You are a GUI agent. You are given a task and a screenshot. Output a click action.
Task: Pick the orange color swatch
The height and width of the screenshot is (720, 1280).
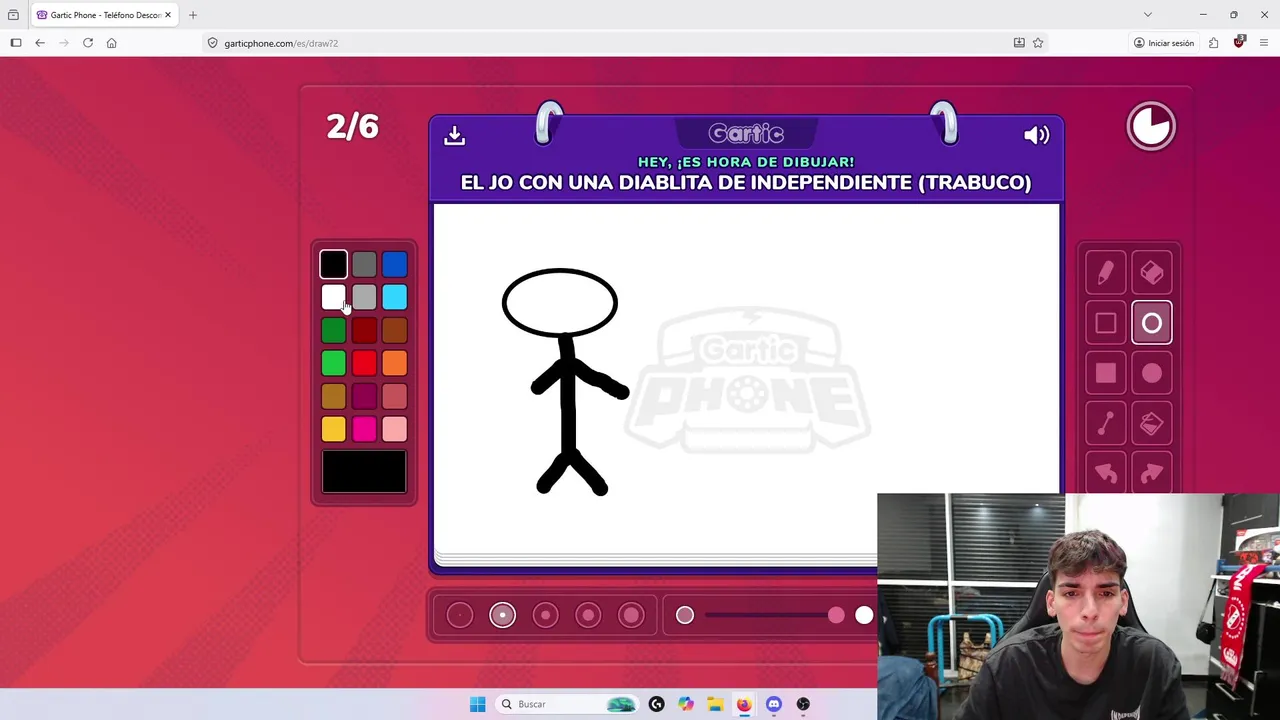tap(394, 363)
